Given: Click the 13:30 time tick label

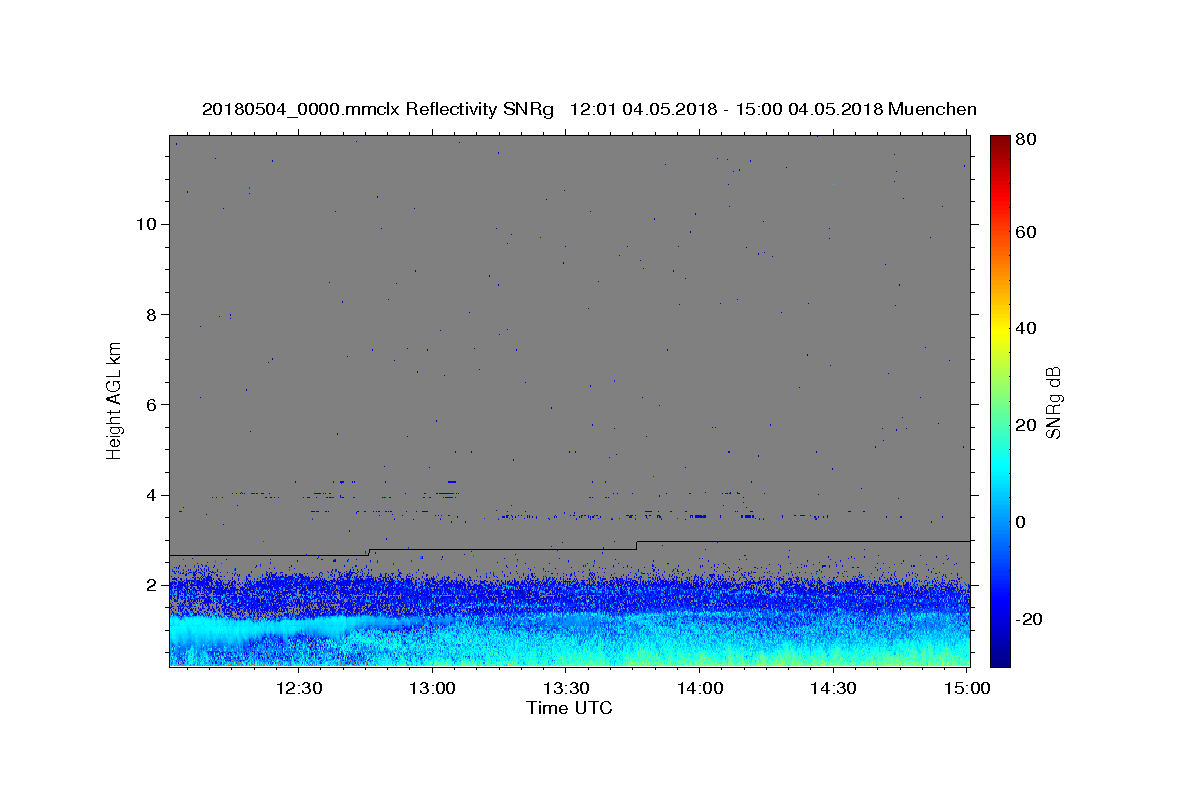Looking at the screenshot, I should click(x=565, y=688).
